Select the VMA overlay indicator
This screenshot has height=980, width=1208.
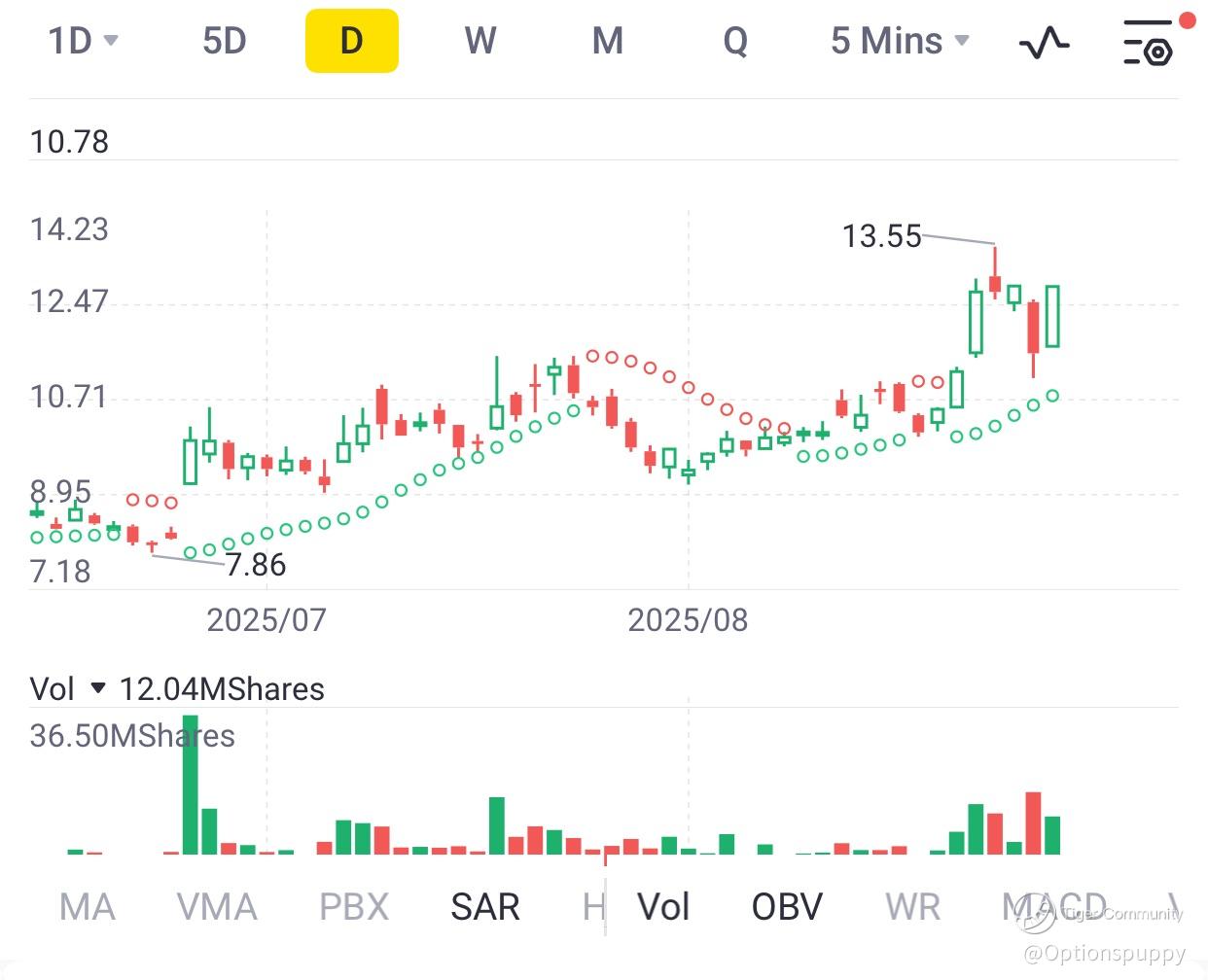pyautogui.click(x=217, y=907)
